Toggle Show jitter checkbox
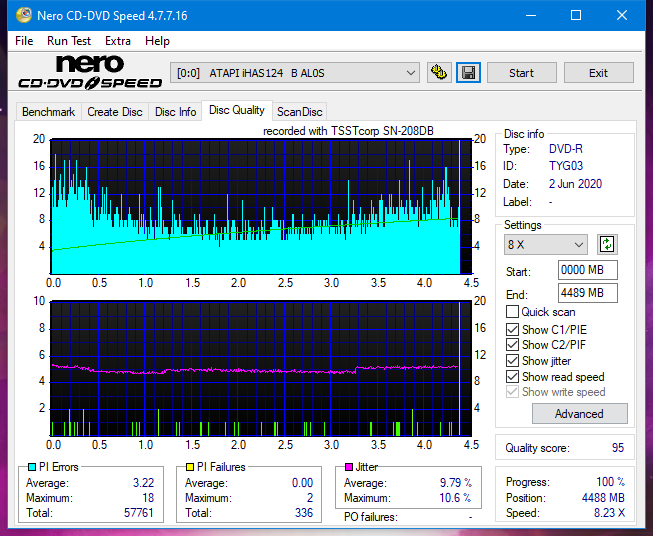 (512, 361)
